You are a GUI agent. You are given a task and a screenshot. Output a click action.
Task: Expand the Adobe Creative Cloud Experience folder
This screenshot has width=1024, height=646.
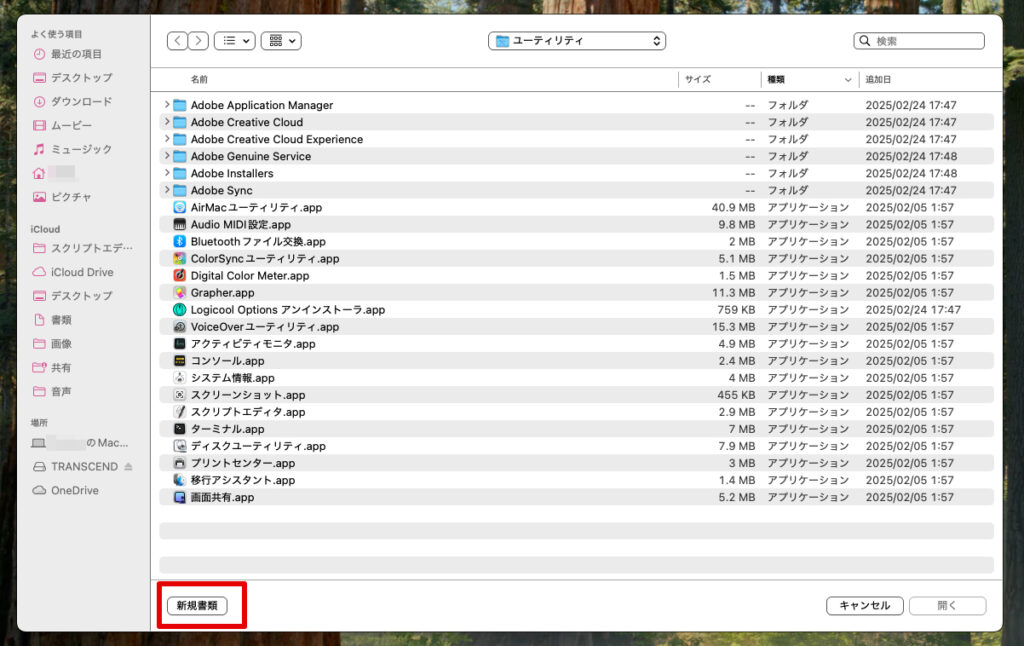tap(167, 138)
